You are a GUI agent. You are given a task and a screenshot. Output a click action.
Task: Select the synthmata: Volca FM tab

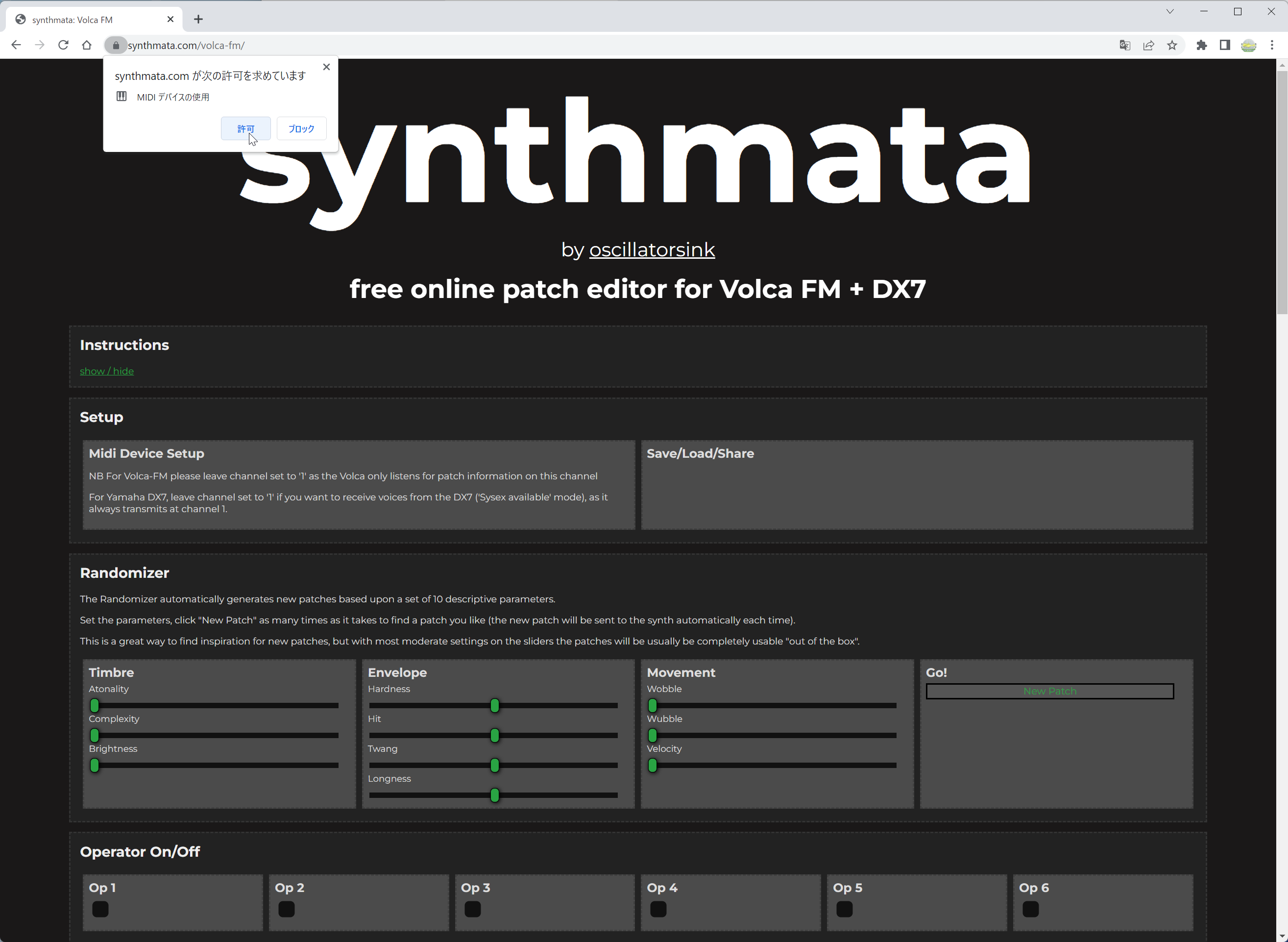pos(94,20)
